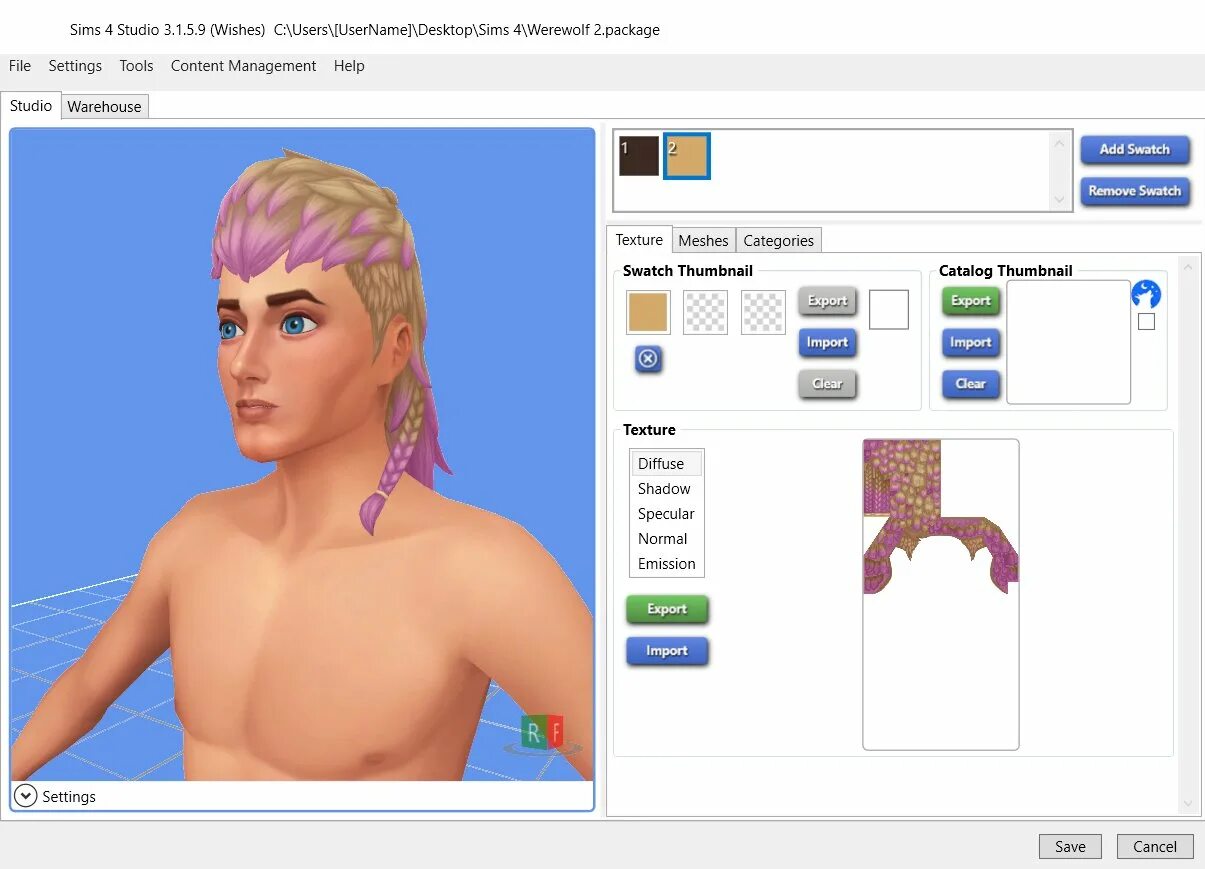Expand the Settings panel below the 3D preview
1205x869 pixels.
(x=25, y=796)
